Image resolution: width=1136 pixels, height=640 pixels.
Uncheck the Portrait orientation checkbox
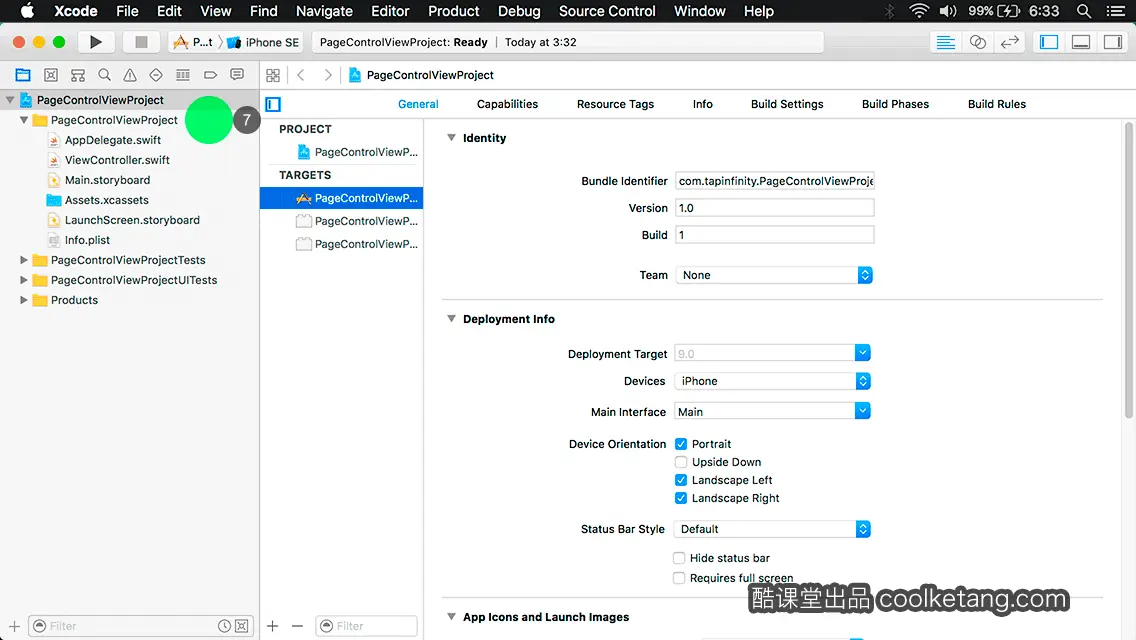tap(681, 444)
